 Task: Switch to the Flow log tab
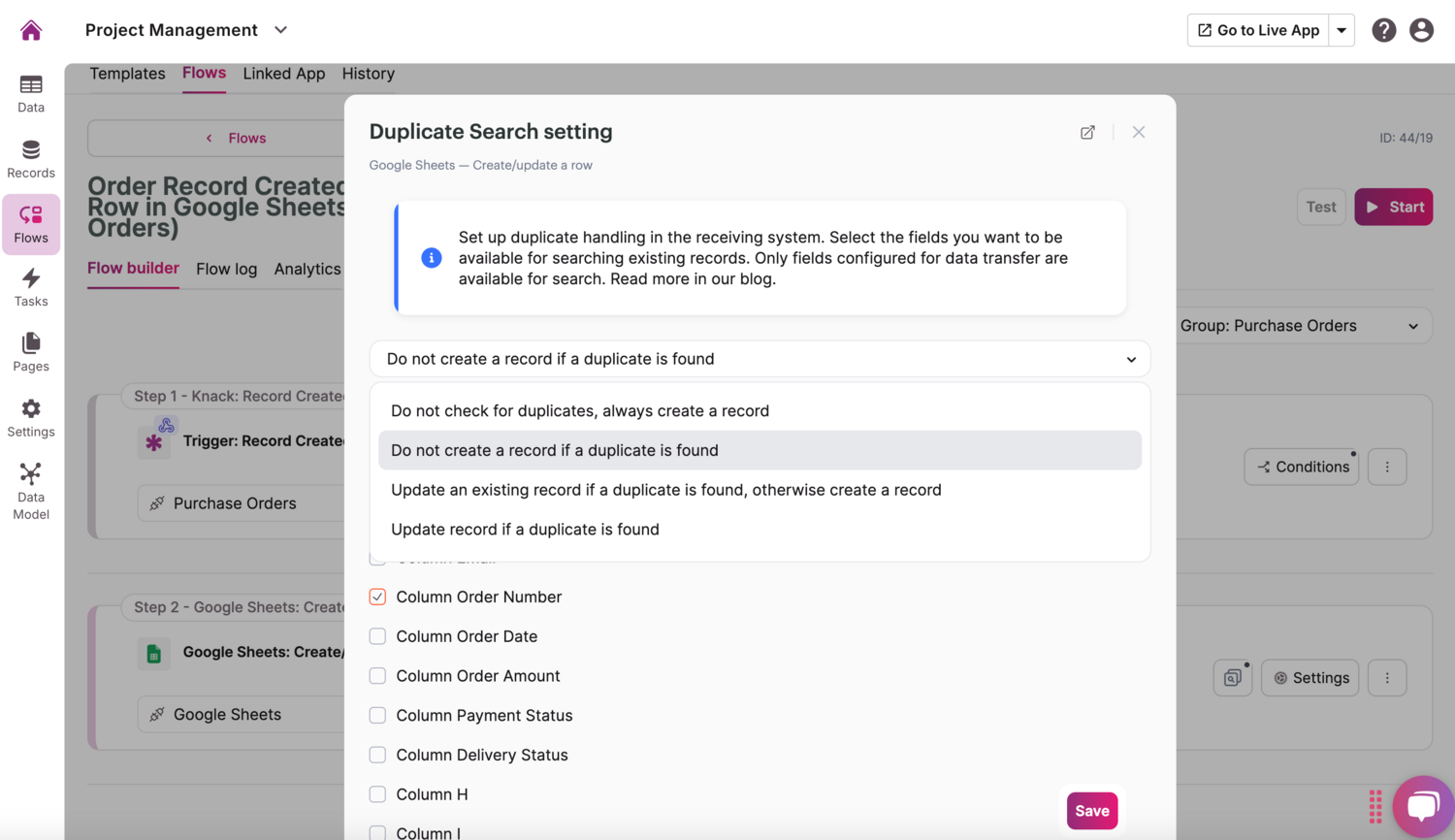tap(226, 269)
